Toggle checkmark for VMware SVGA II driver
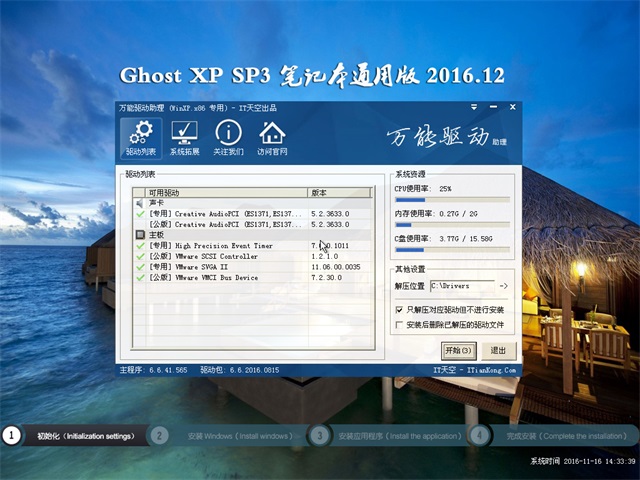Viewport: 640px width, 480px height. point(141,267)
